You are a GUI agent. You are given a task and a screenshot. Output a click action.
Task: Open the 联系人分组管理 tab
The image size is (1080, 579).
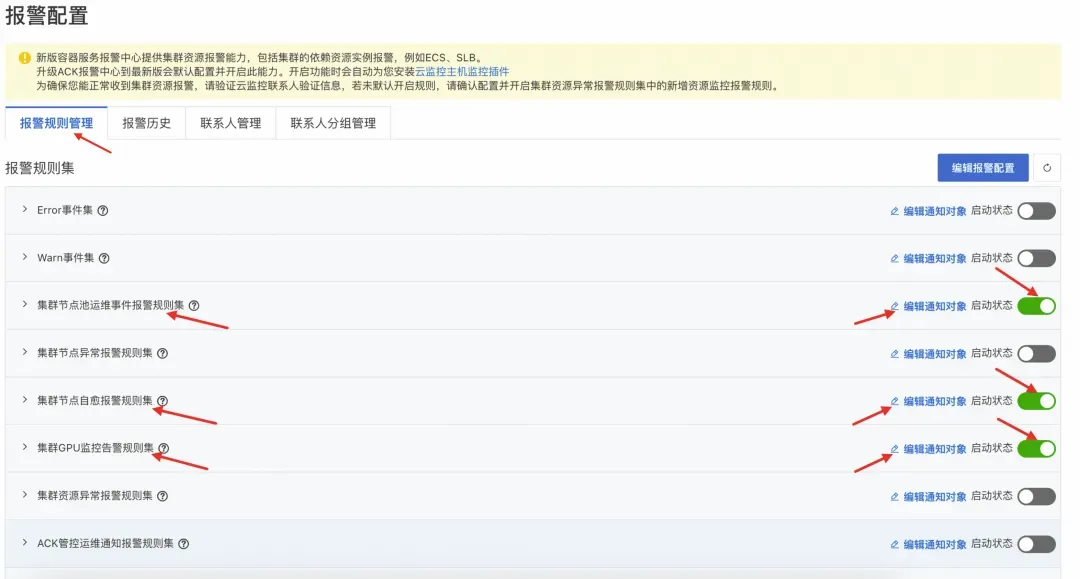(x=333, y=123)
